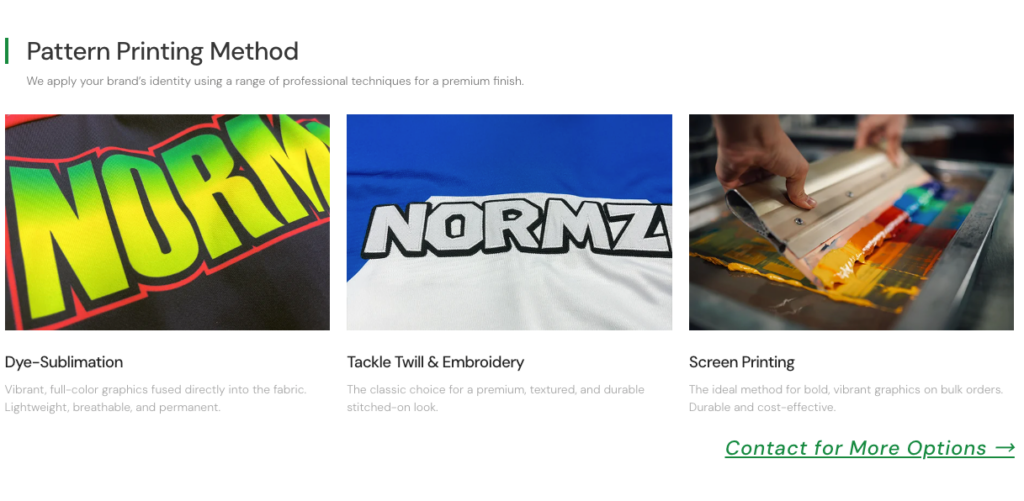The image size is (1024, 501).
Task: Click the Tackle Twill description about stitched-on look
Action: tap(496, 398)
